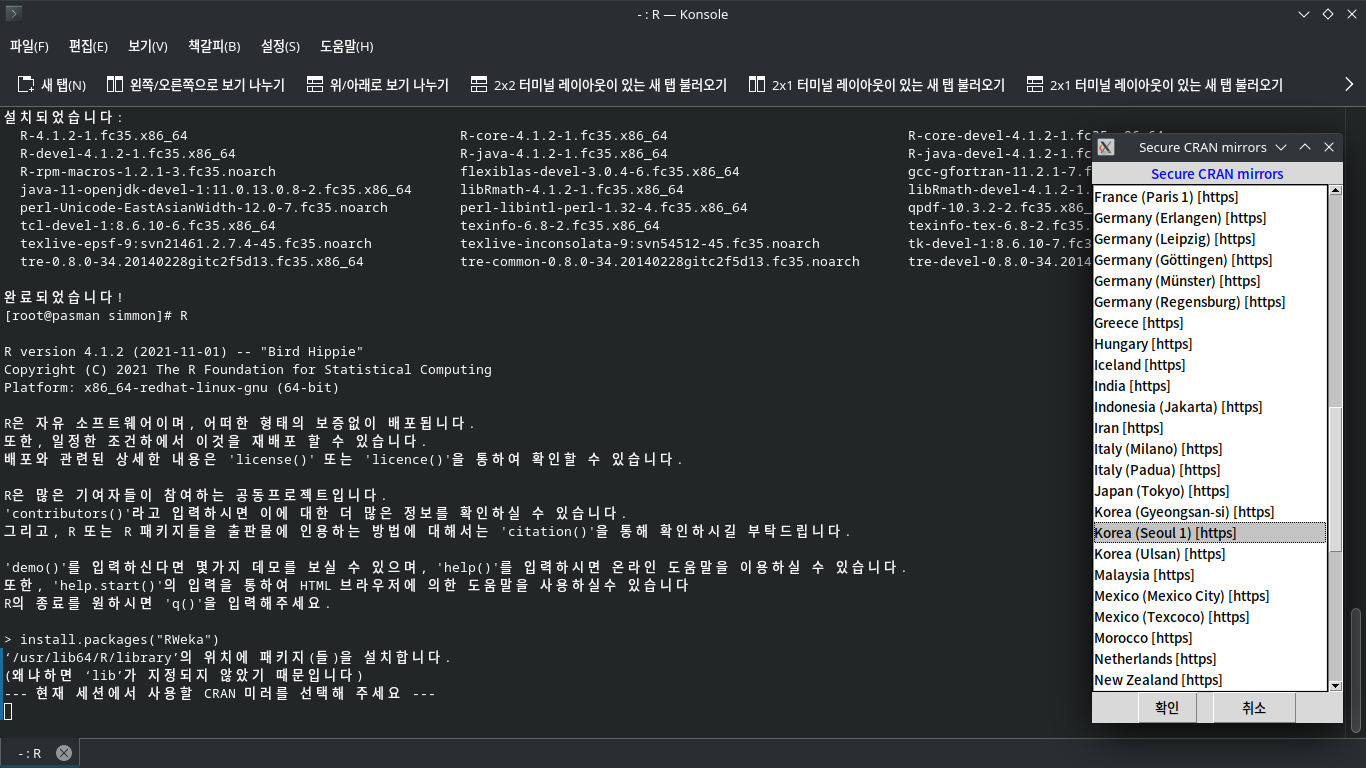
Task: Load first 2x1 terminal layout in new tab
Action: pyautogui.click(x=876, y=85)
